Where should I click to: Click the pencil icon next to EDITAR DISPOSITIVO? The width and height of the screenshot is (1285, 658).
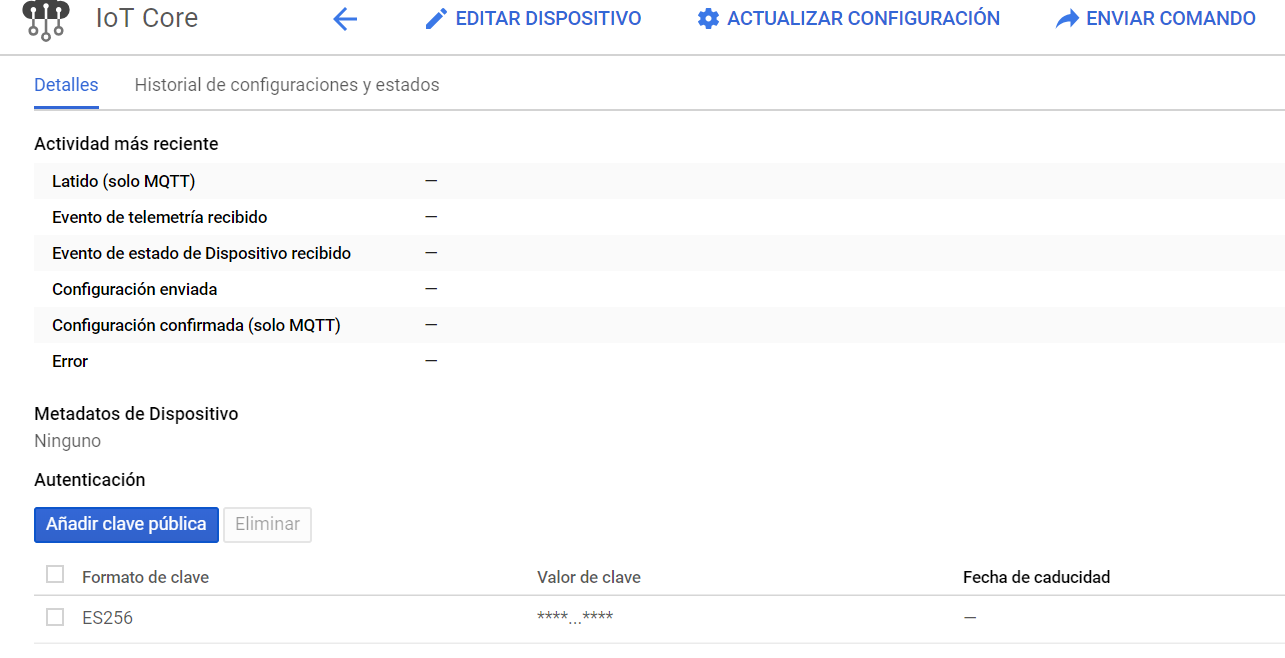437,17
